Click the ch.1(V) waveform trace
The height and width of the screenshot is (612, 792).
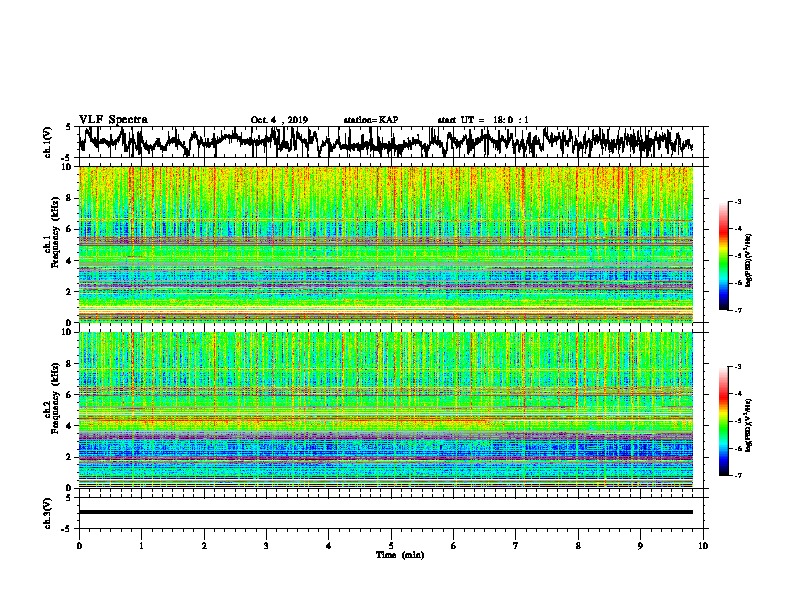[385, 142]
